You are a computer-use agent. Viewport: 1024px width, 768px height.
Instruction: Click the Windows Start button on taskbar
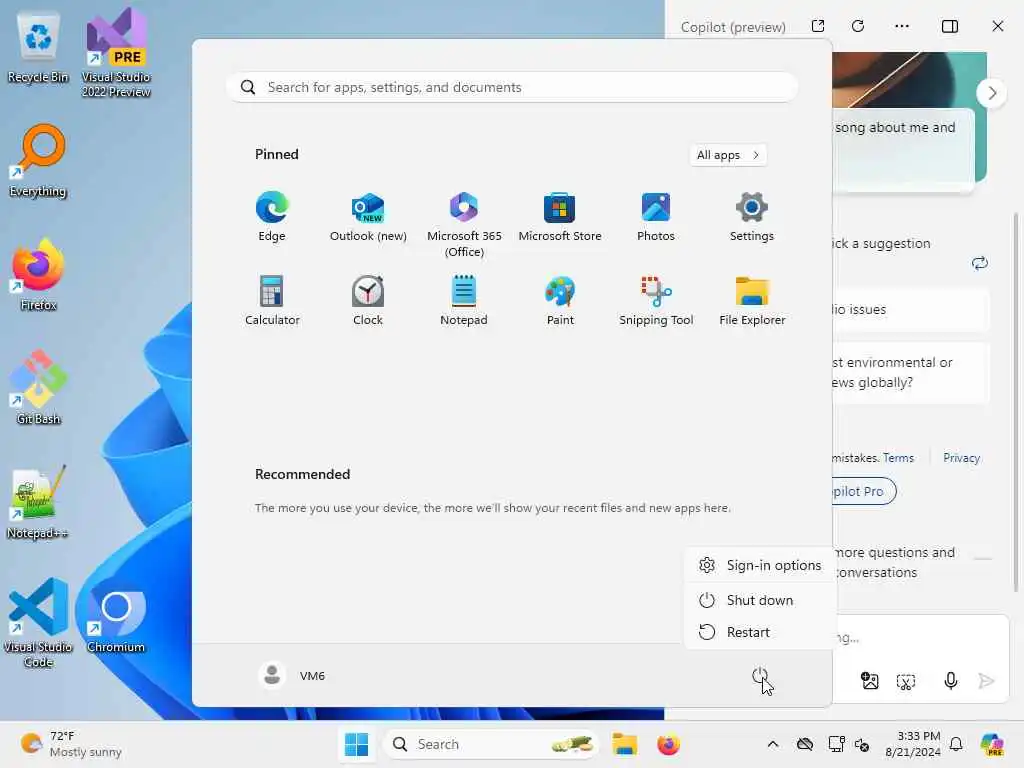(357, 744)
